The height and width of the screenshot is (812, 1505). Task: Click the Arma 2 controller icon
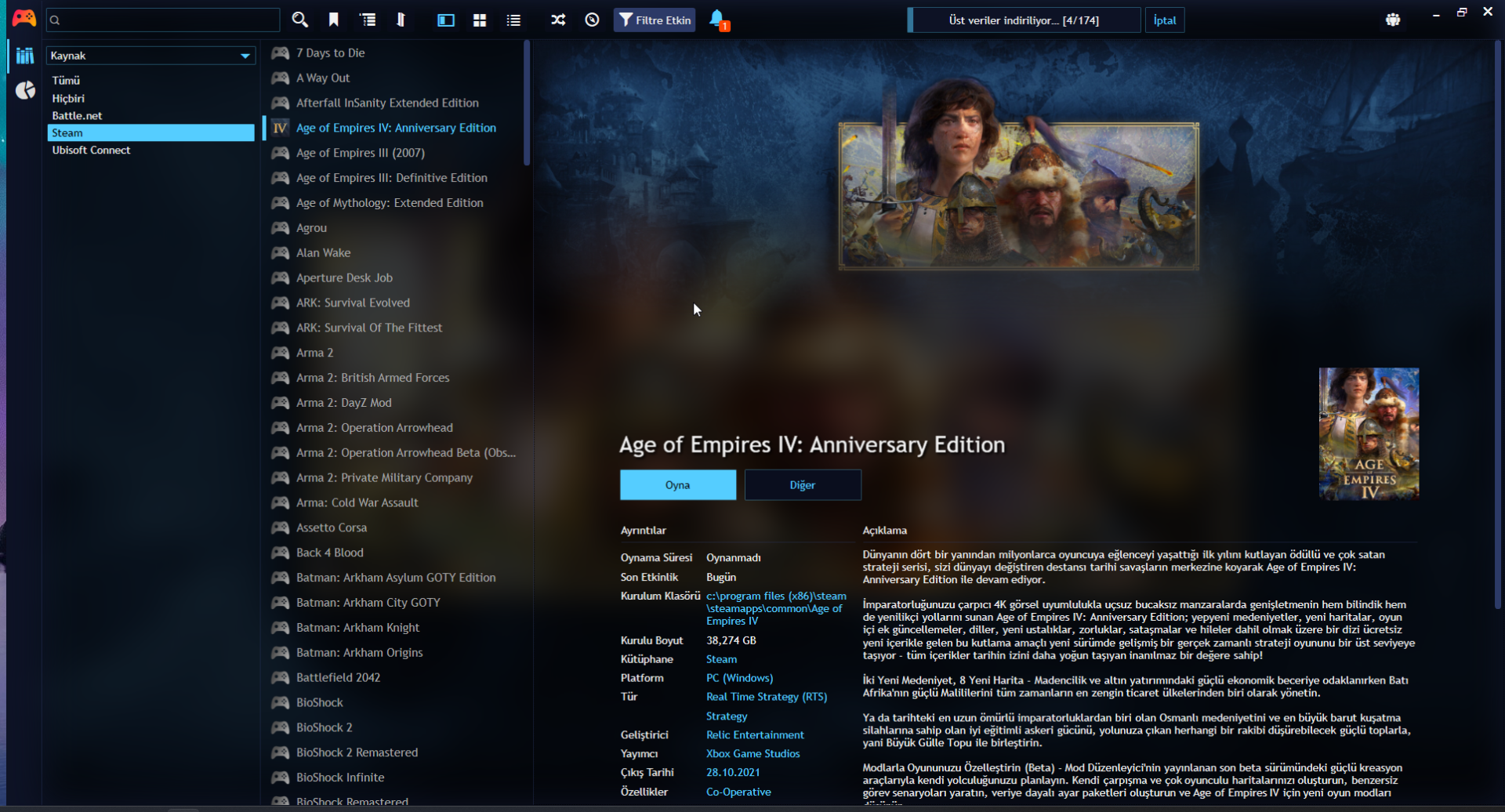tap(280, 353)
